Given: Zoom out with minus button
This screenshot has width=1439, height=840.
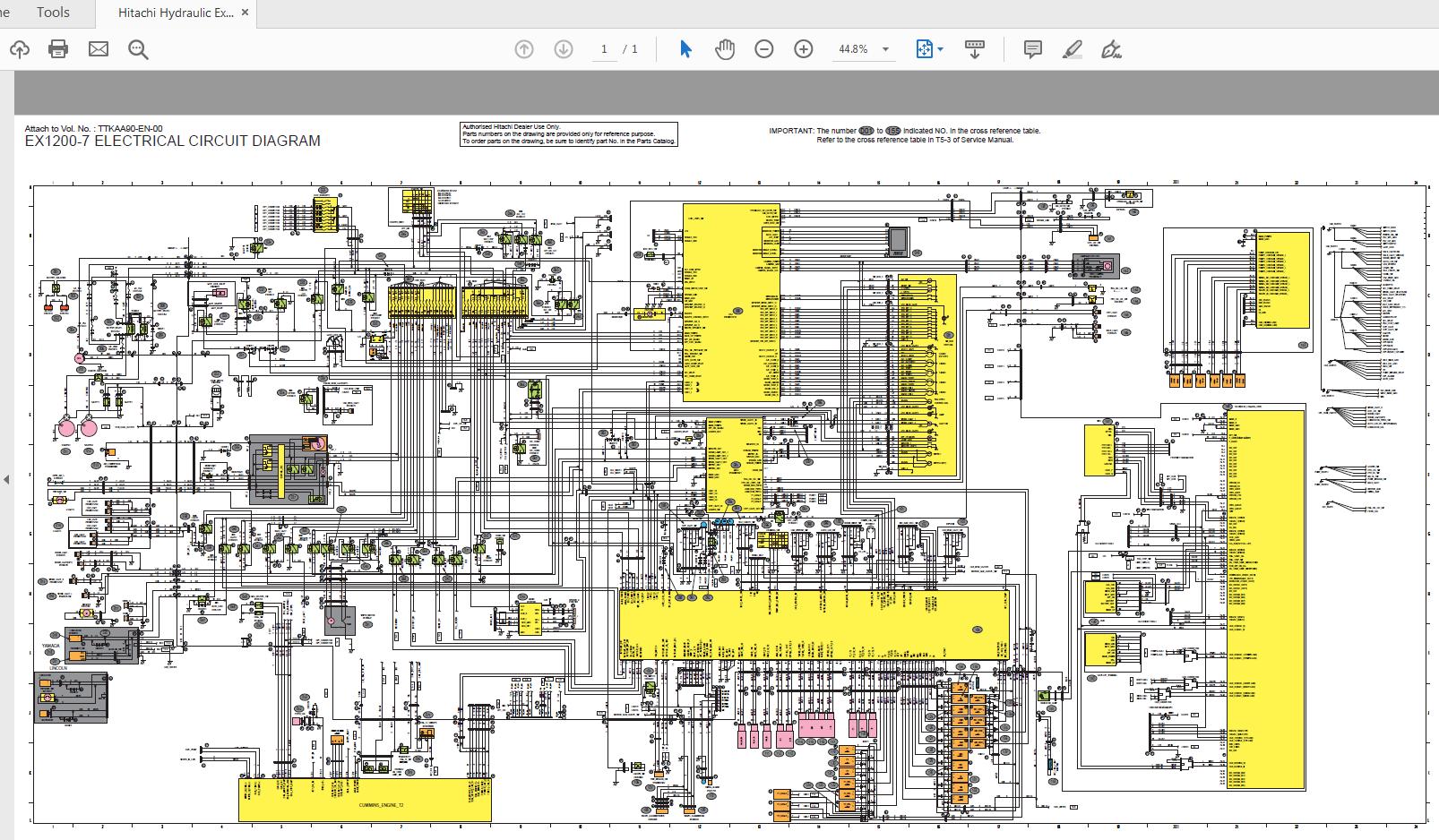Looking at the screenshot, I should pyautogui.click(x=764, y=49).
